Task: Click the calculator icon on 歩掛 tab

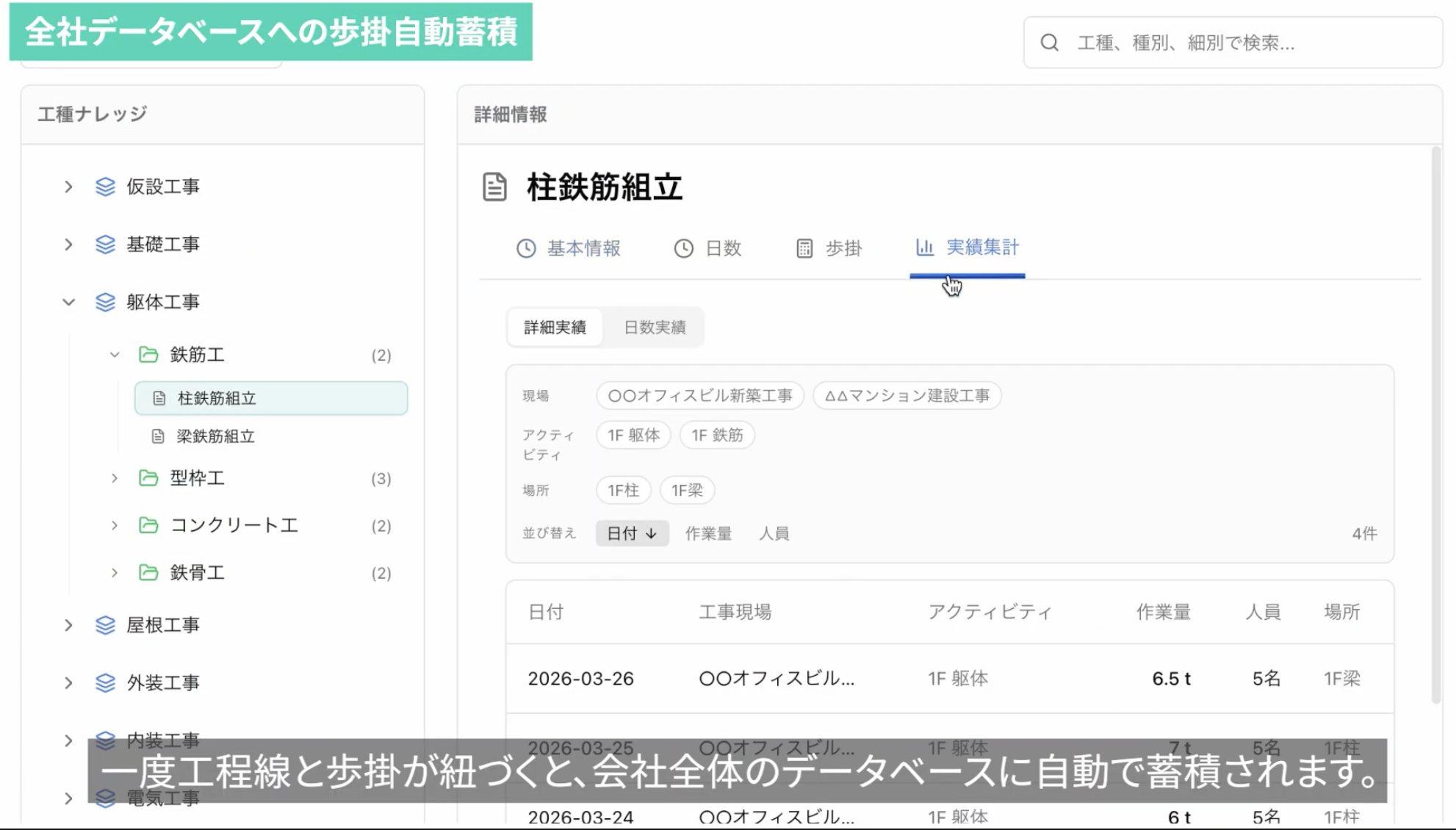Action: tap(804, 248)
